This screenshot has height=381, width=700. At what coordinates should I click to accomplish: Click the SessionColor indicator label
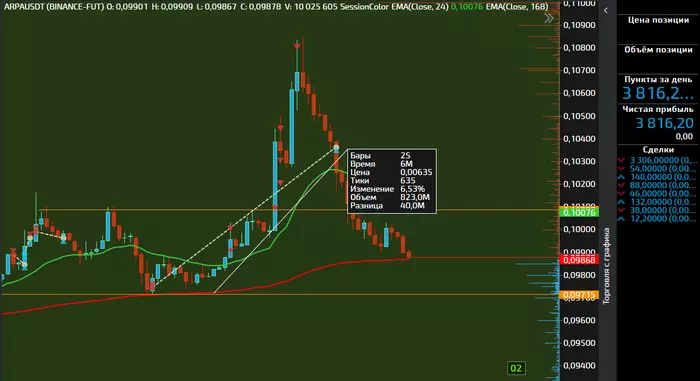tap(364, 7)
